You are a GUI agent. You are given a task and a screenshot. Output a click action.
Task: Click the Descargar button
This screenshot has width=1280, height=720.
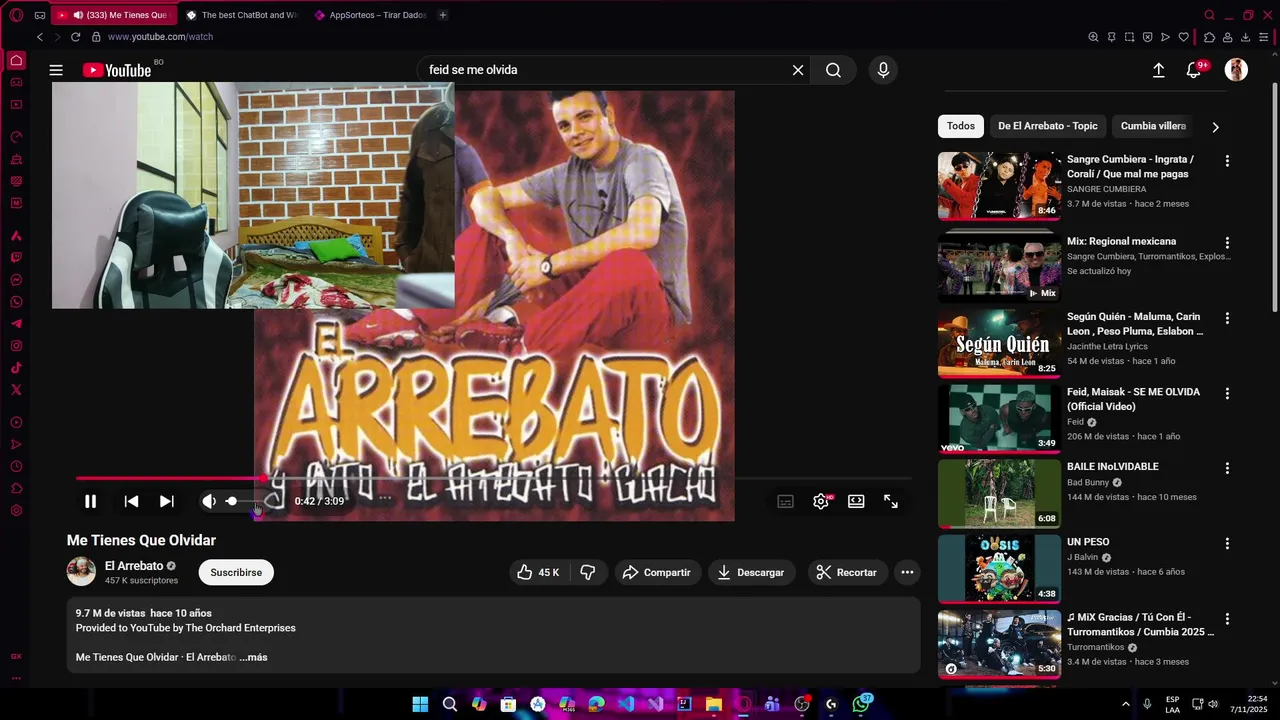(751, 572)
